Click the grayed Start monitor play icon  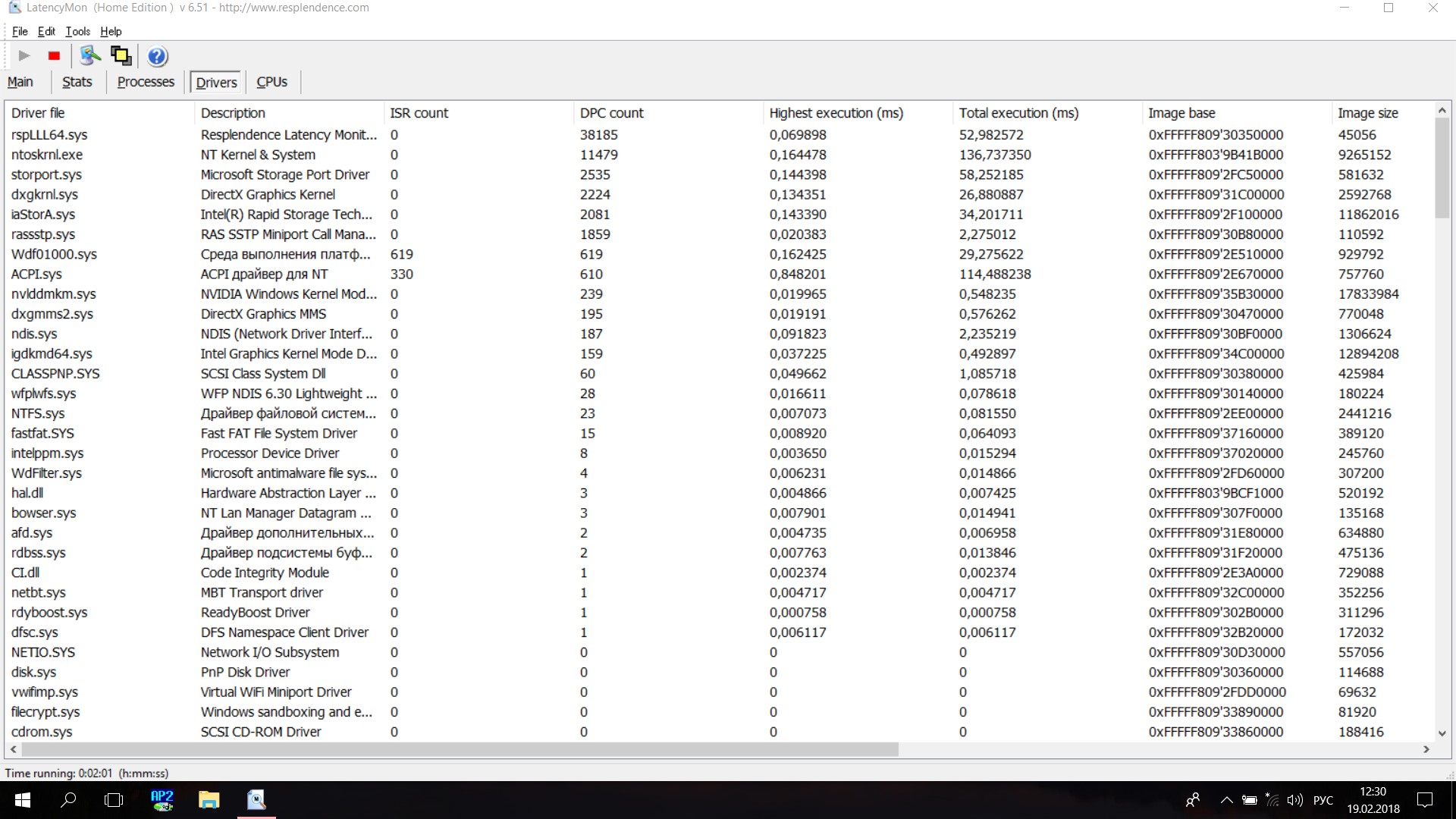pos(24,55)
